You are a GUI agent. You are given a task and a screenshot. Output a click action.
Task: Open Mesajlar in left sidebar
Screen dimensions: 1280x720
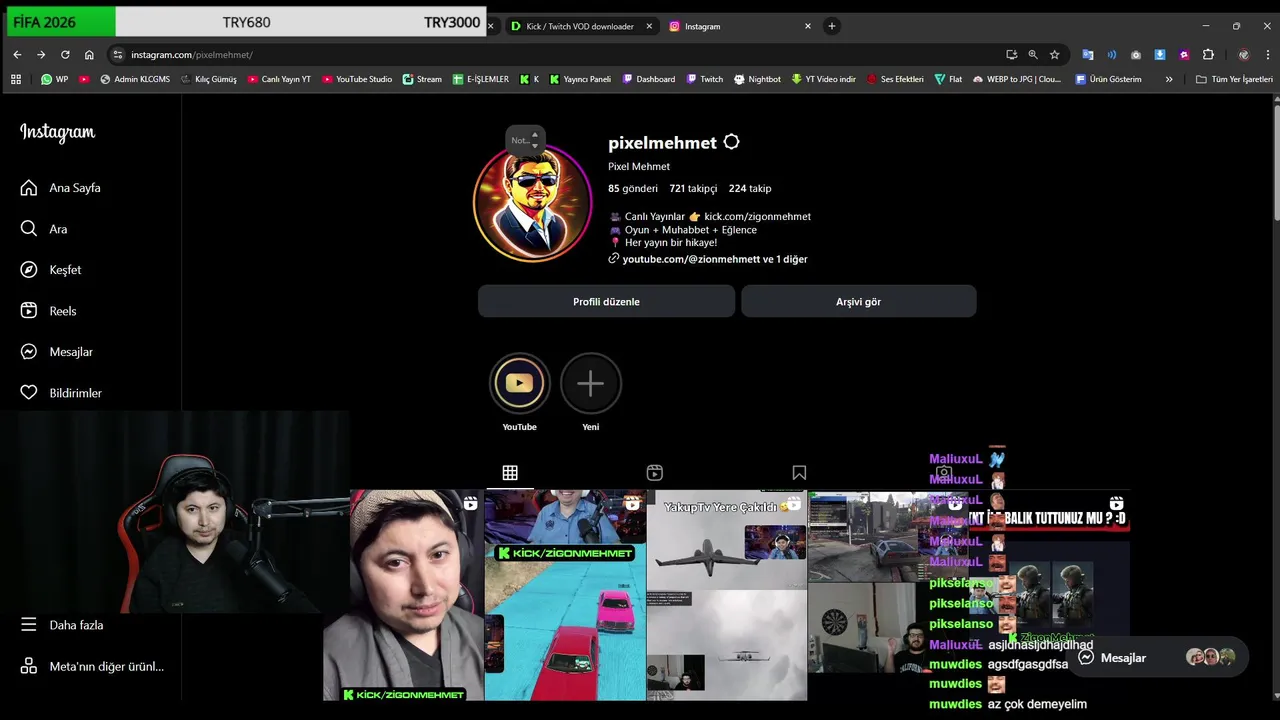click(56, 352)
